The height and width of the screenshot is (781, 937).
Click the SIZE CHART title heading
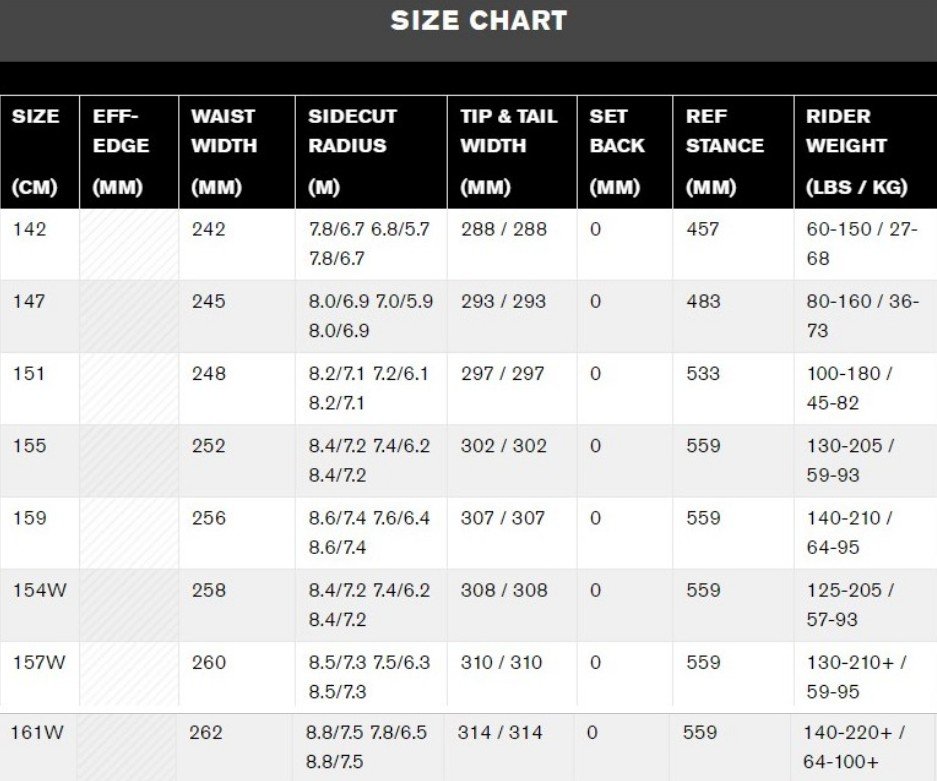[479, 20]
